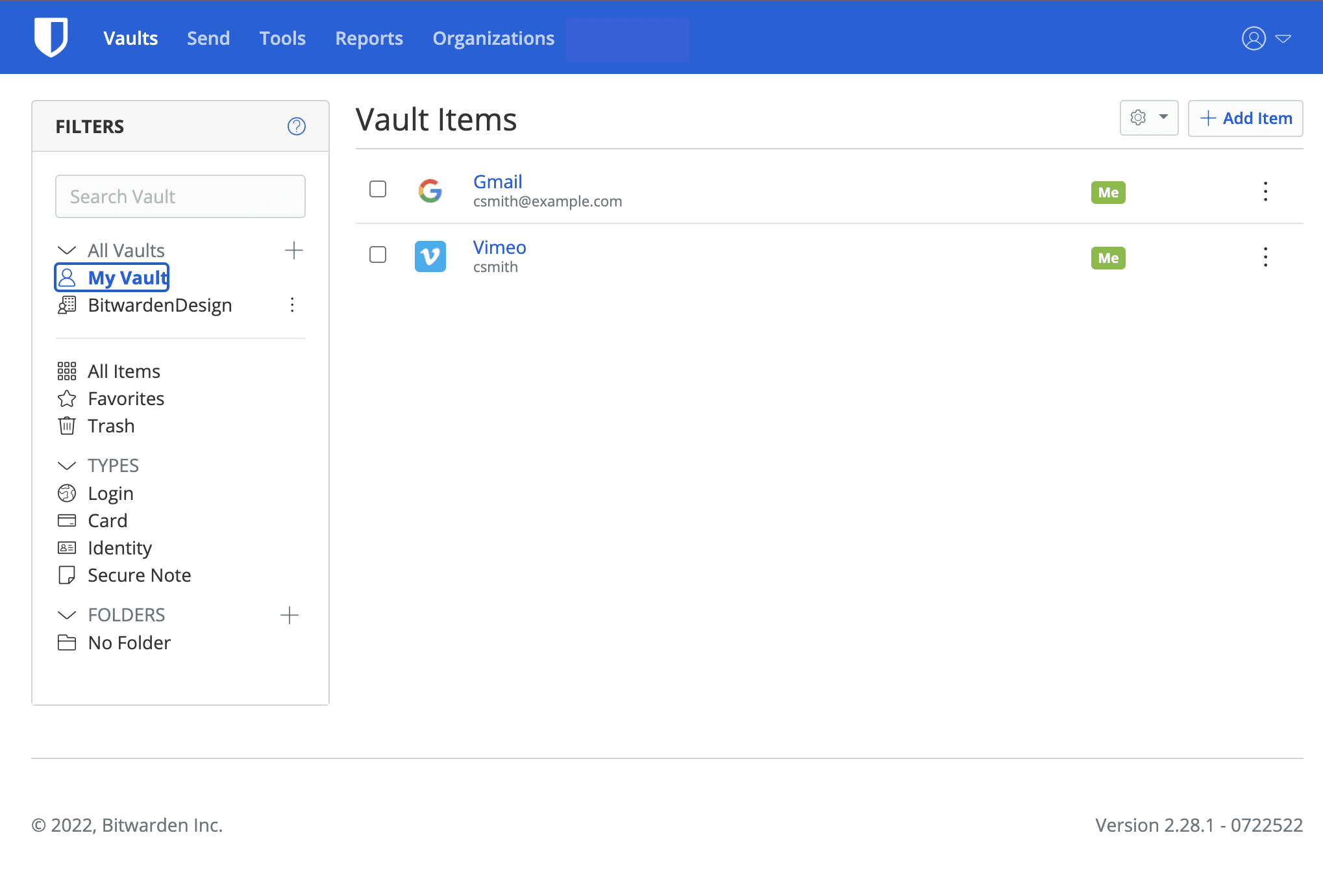
Task: Click the Login type icon
Action: (x=68, y=492)
